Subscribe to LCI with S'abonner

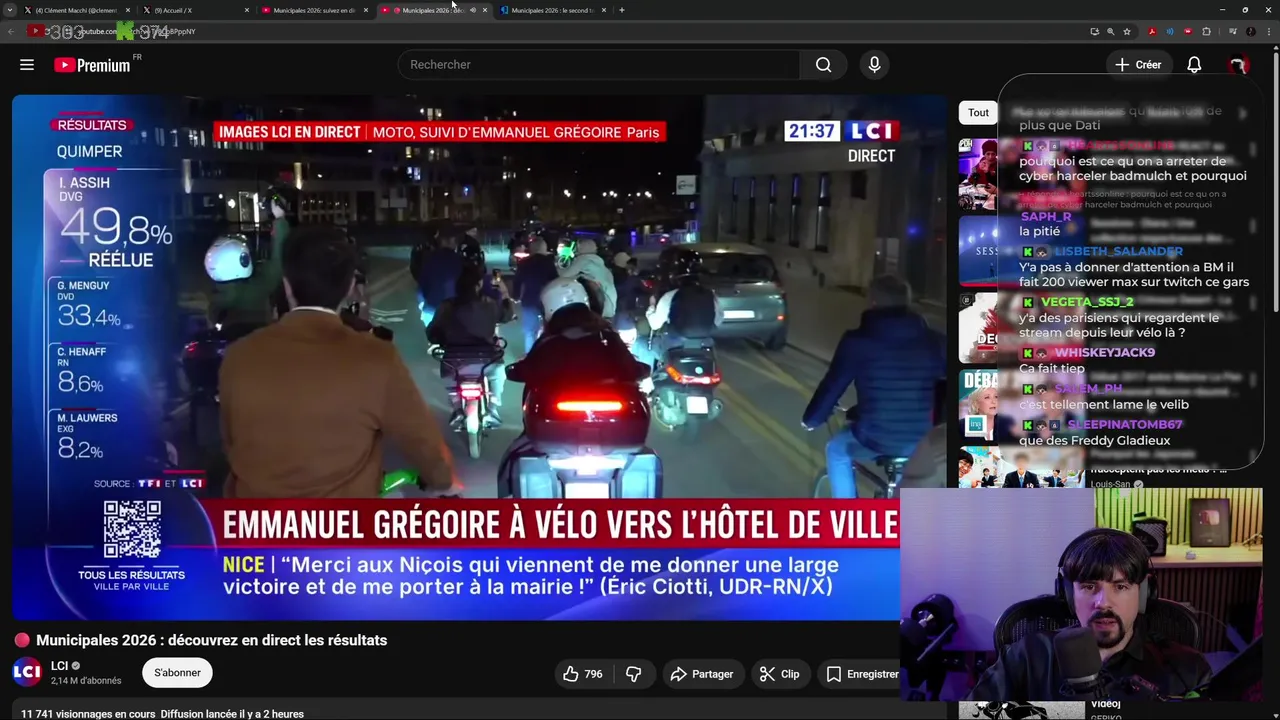coord(177,673)
